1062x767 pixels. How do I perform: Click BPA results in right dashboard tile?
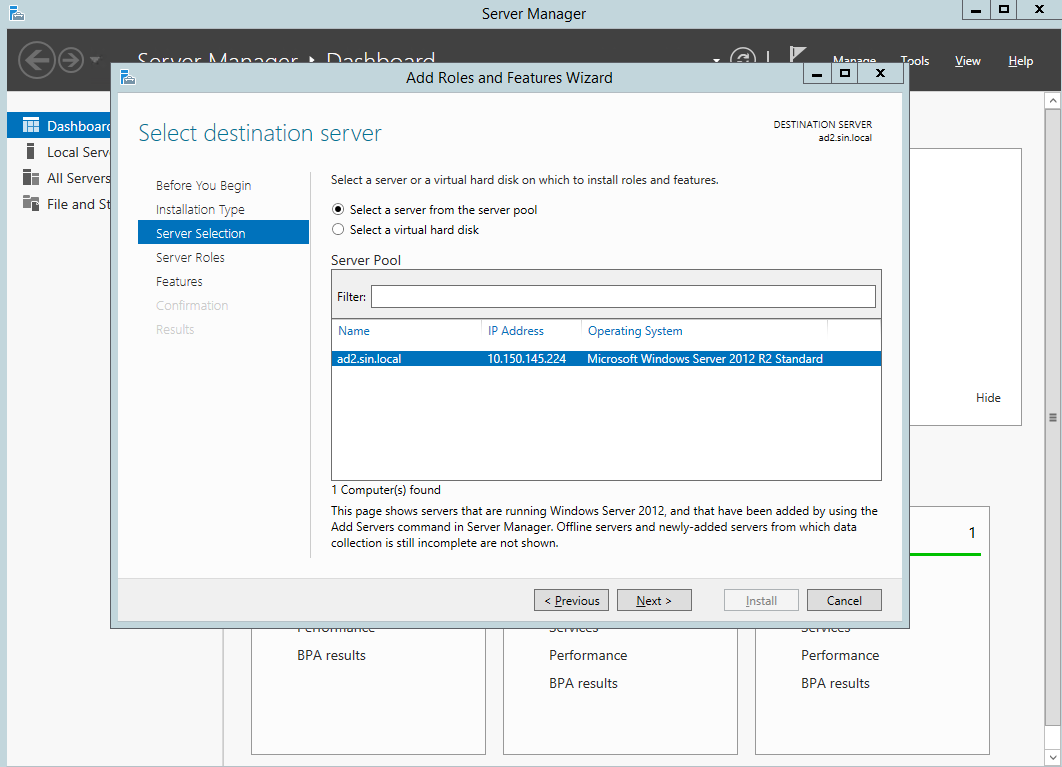(835, 683)
